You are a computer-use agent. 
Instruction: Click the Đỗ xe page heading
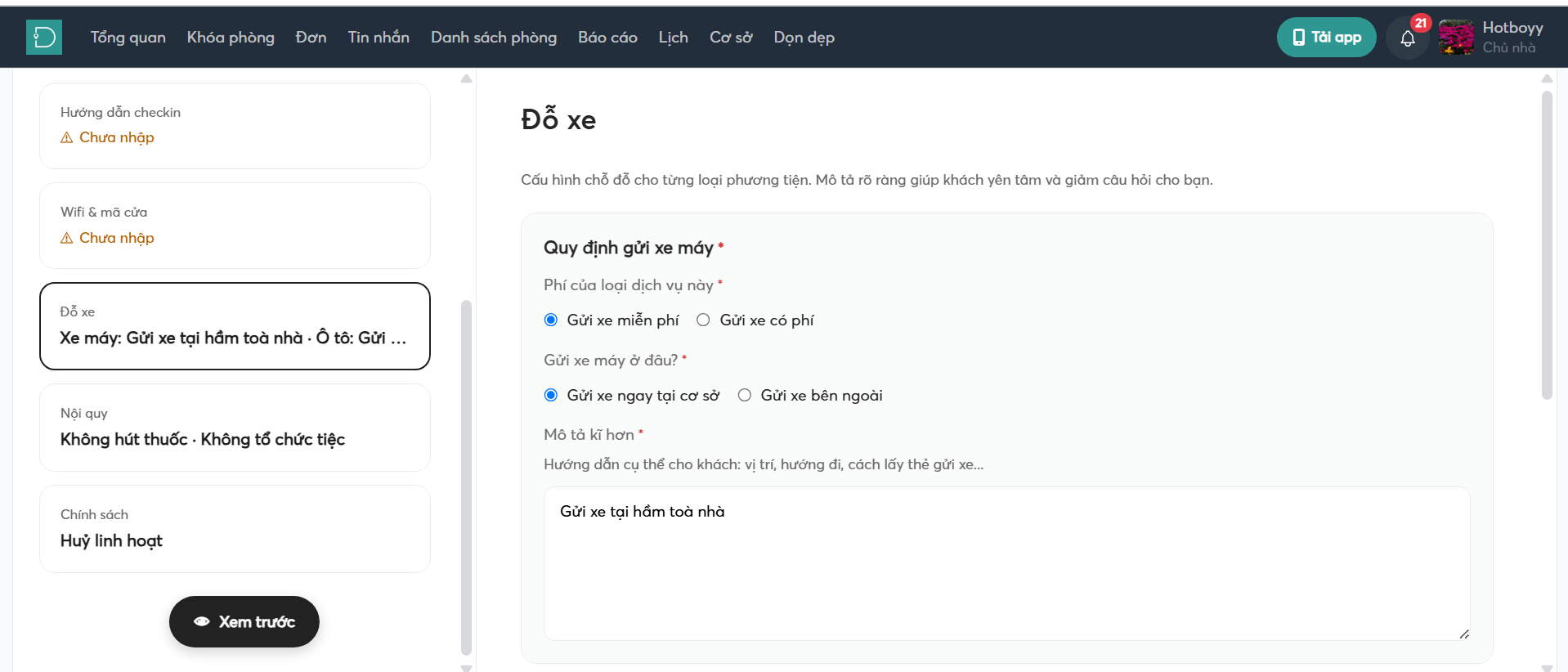point(558,119)
